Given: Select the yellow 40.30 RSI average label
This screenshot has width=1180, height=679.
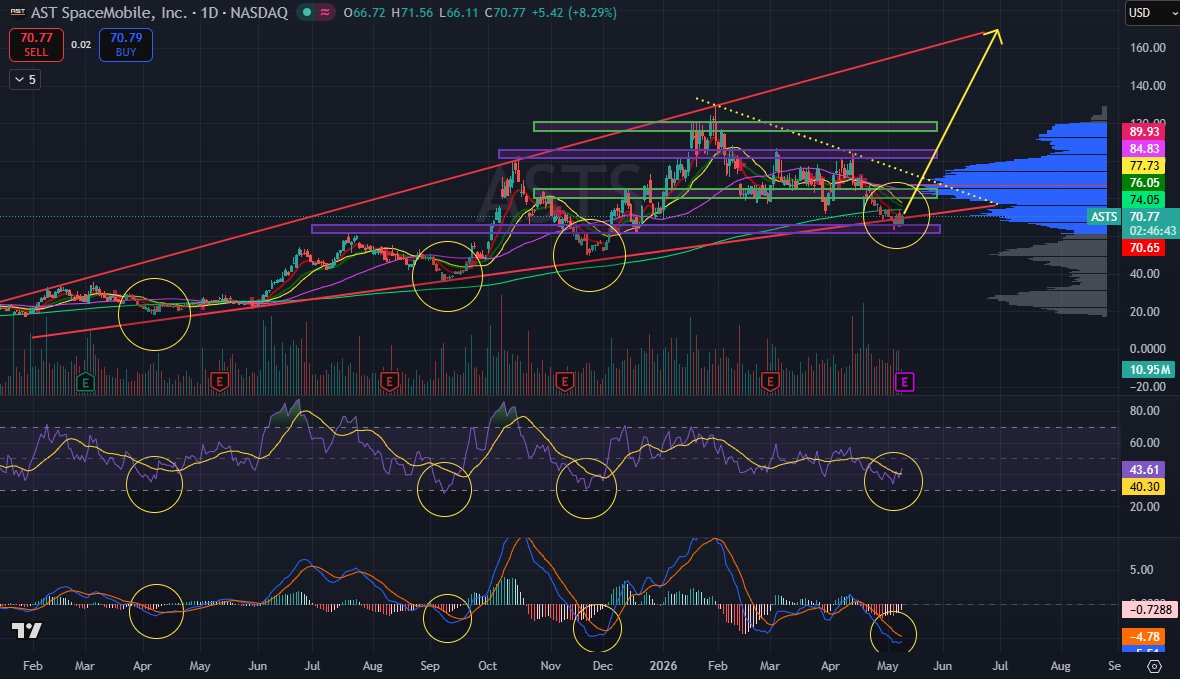Looking at the screenshot, I should (x=1144, y=486).
